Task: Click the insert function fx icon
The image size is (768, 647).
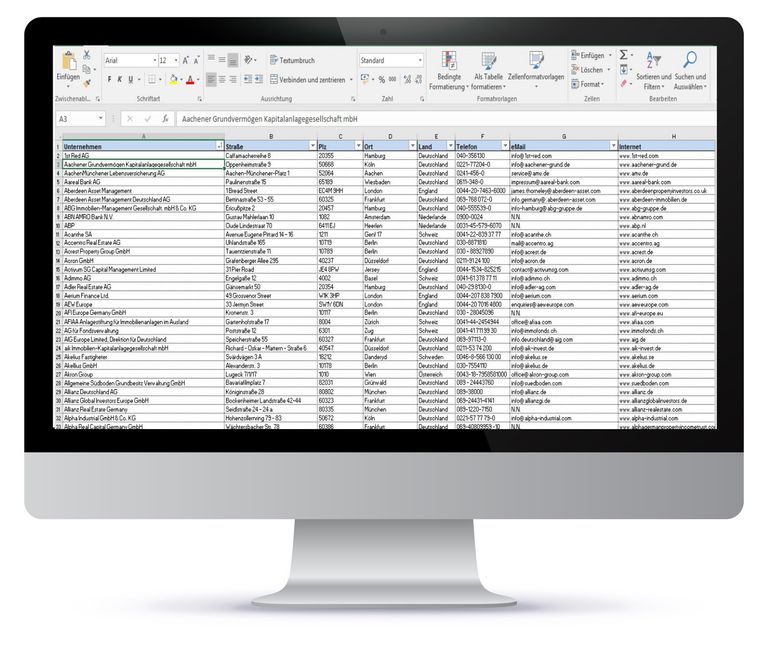Action: [166, 119]
